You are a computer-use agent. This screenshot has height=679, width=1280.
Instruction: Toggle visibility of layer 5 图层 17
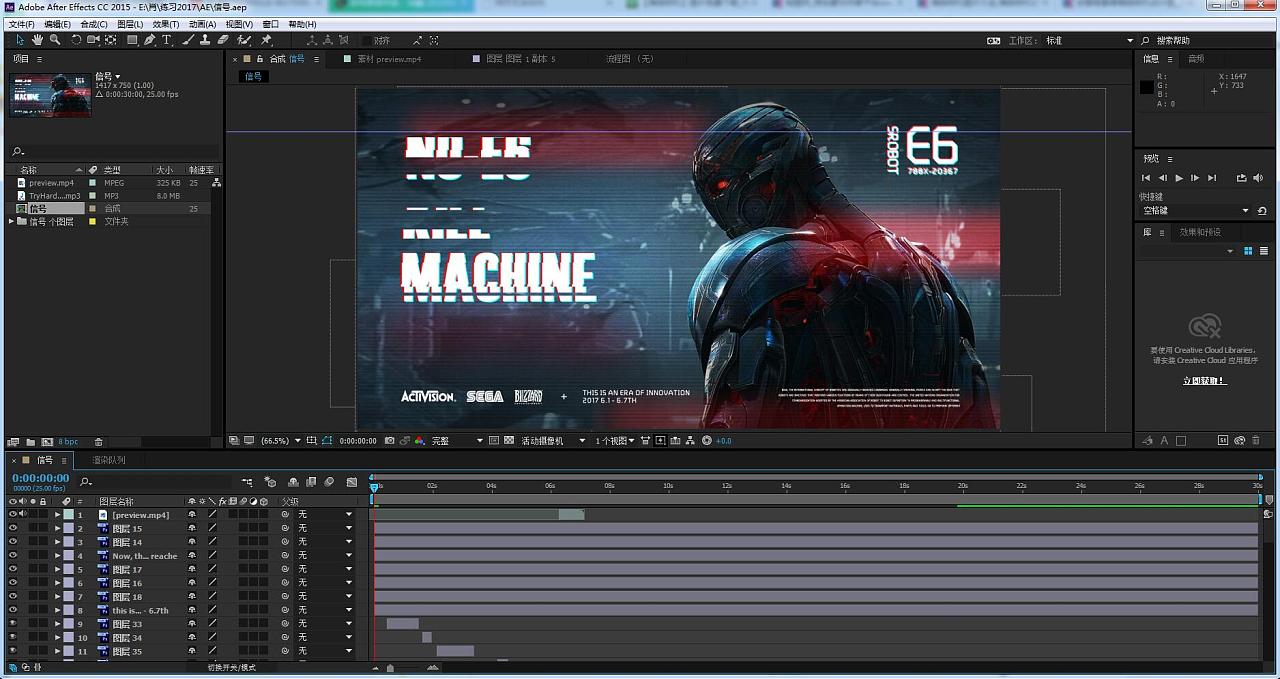pos(13,569)
